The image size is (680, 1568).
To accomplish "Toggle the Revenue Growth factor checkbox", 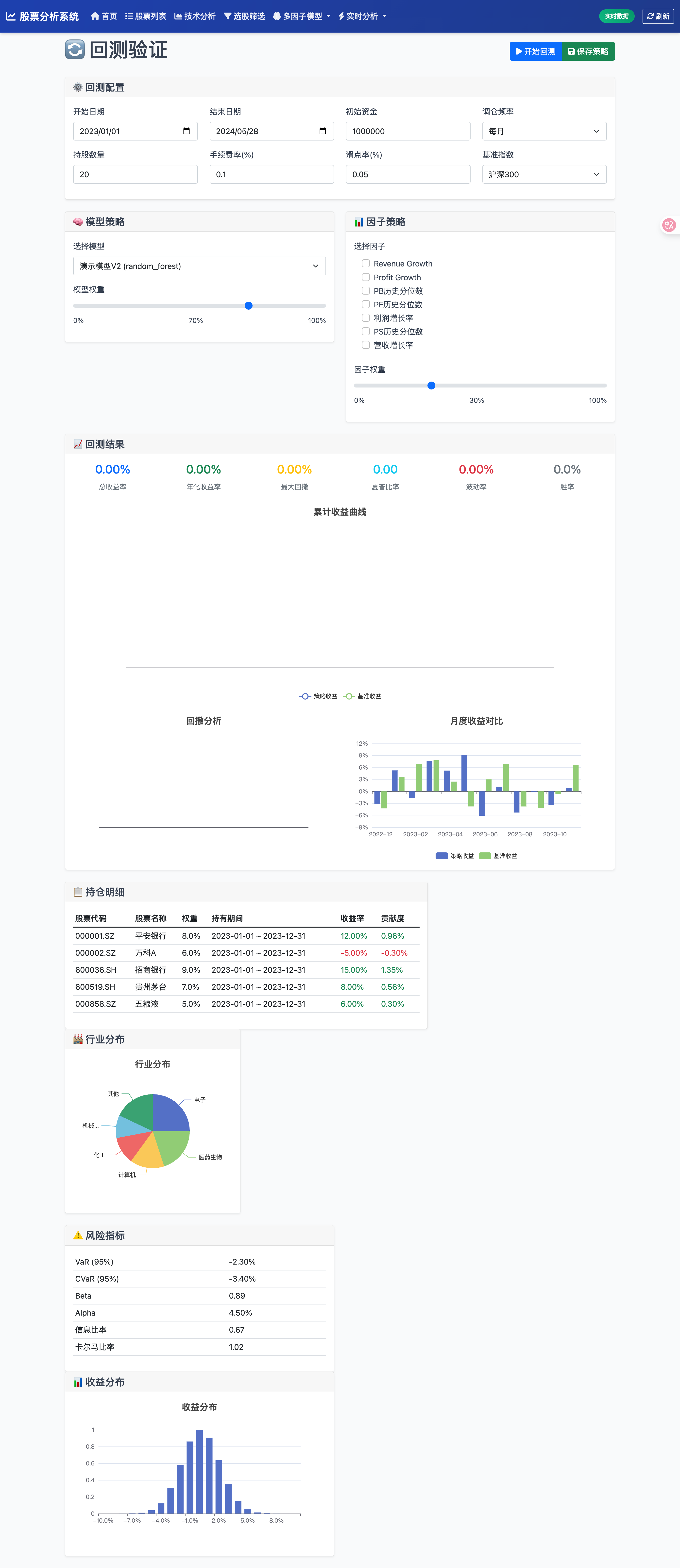I will [x=366, y=264].
